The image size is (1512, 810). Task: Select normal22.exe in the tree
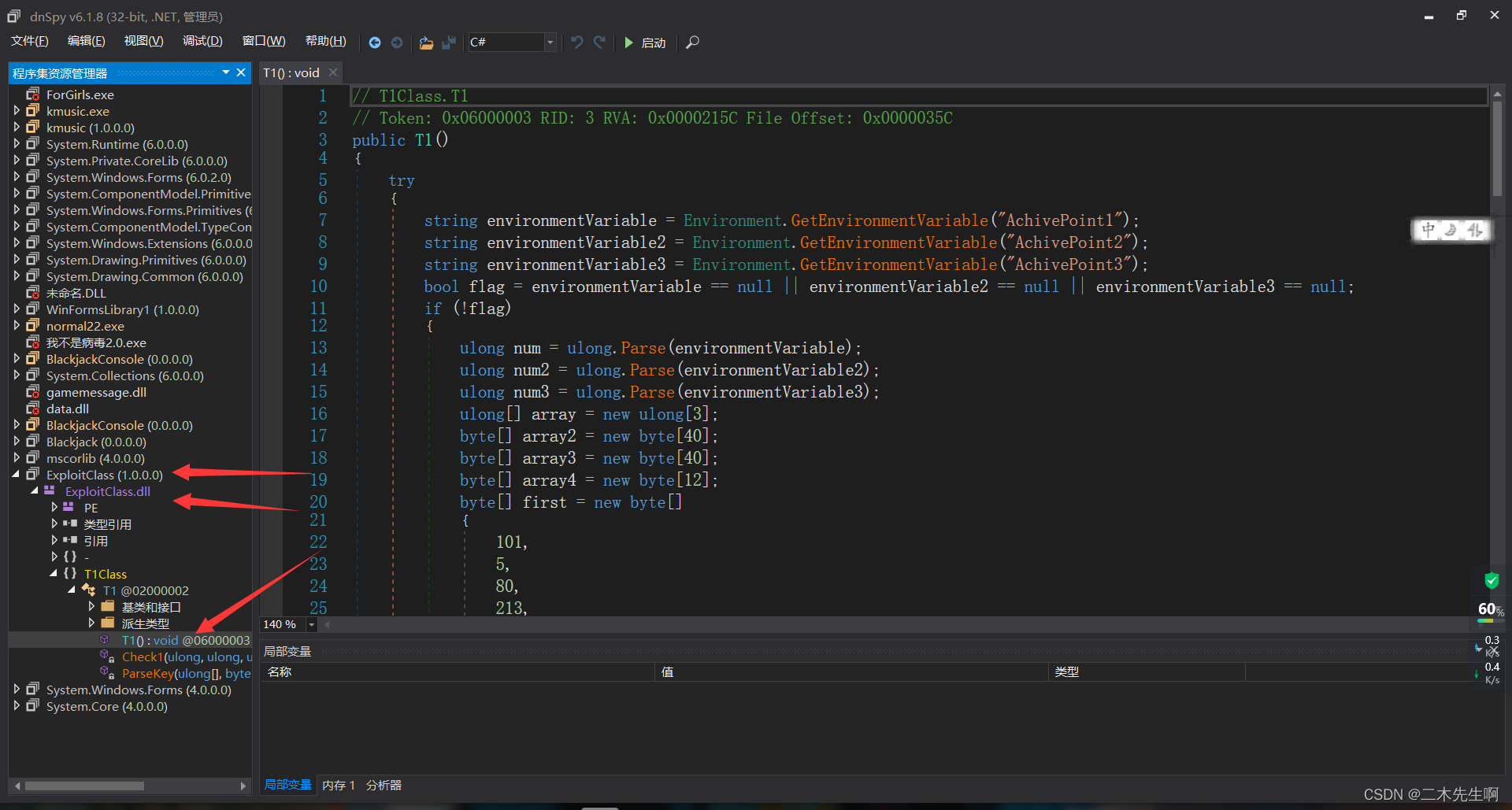85,326
